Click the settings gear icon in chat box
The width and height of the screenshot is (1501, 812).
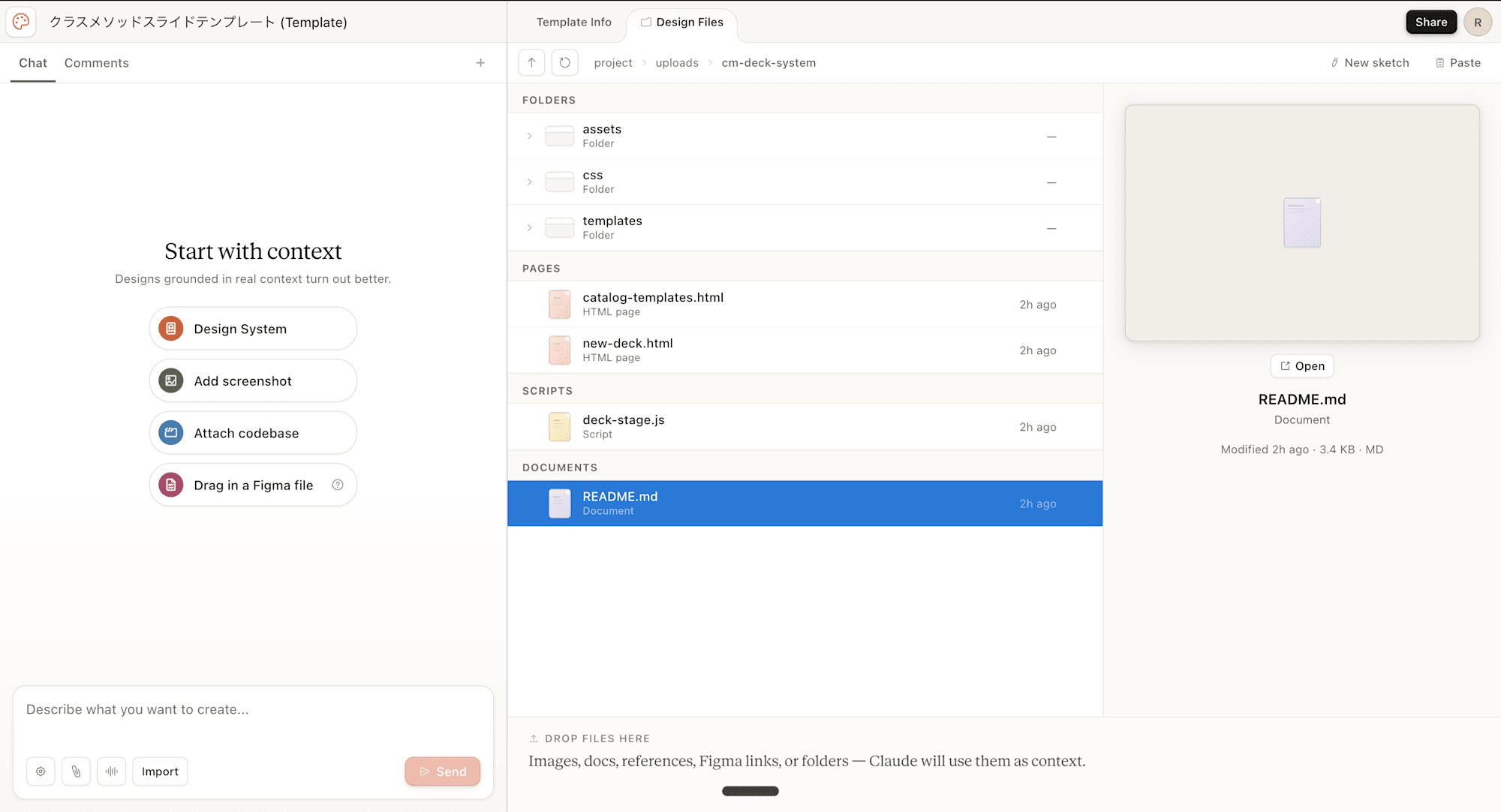(41, 771)
